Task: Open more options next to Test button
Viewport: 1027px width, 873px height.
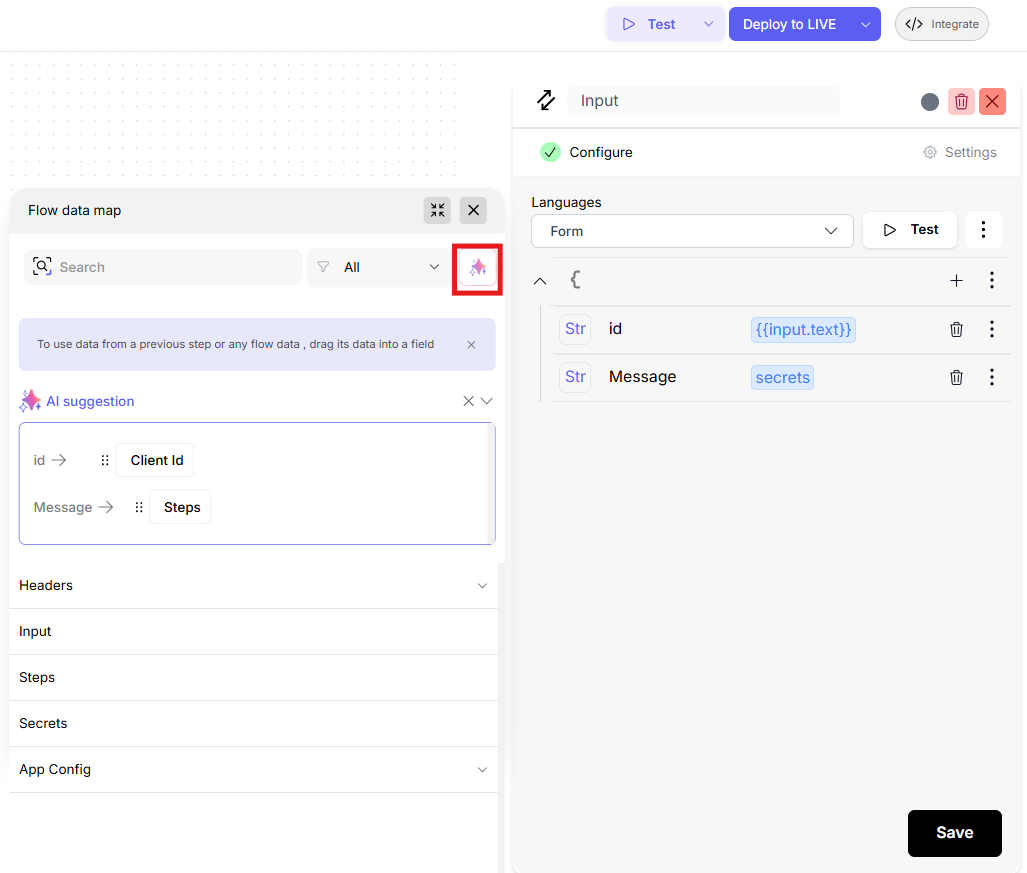Action: [x=983, y=230]
